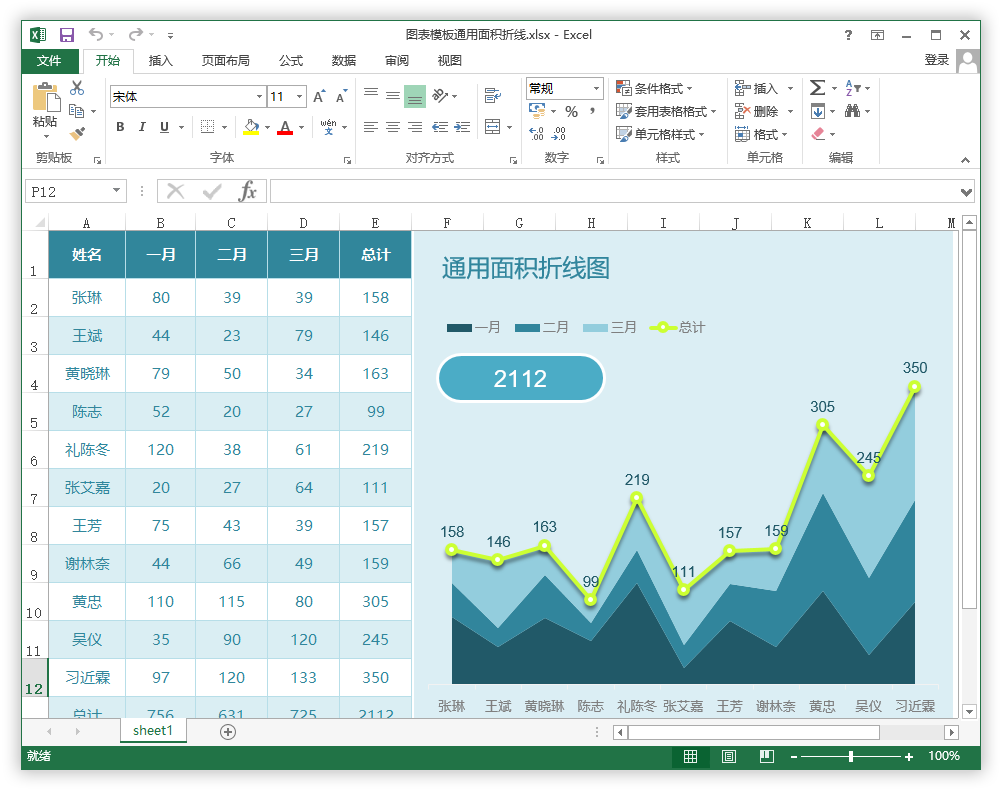Open the font size dropdown

[299, 96]
